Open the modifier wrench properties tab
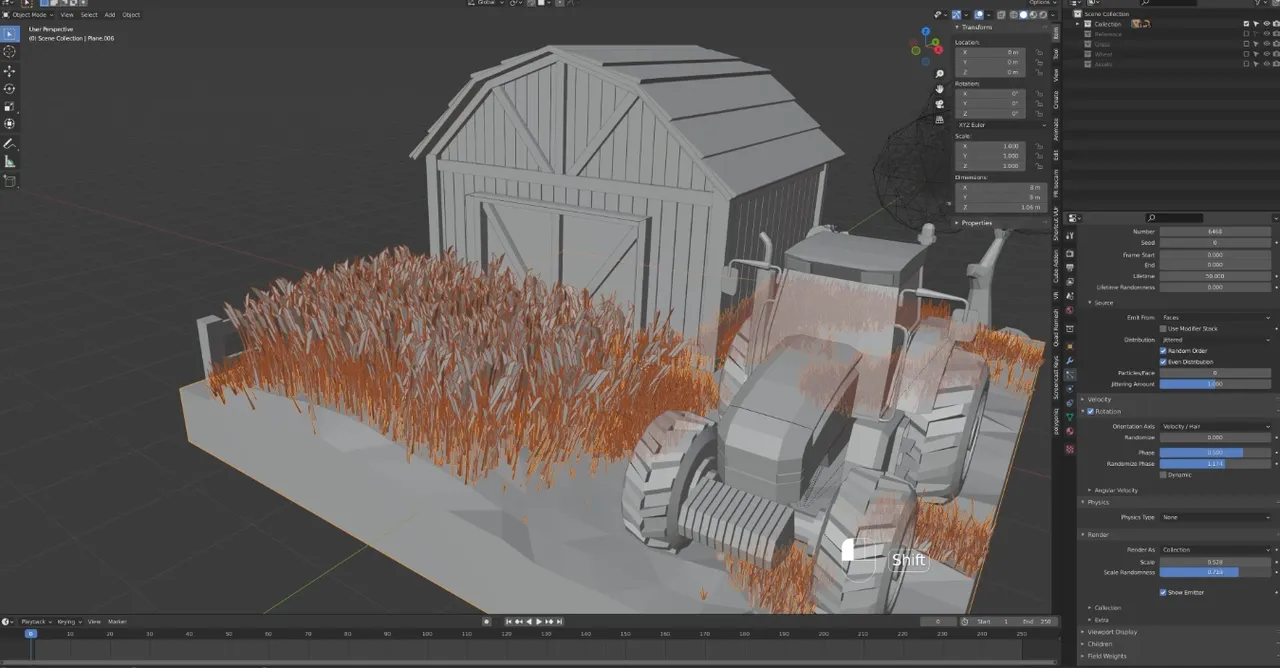Viewport: 1280px width, 668px height. click(1069, 360)
